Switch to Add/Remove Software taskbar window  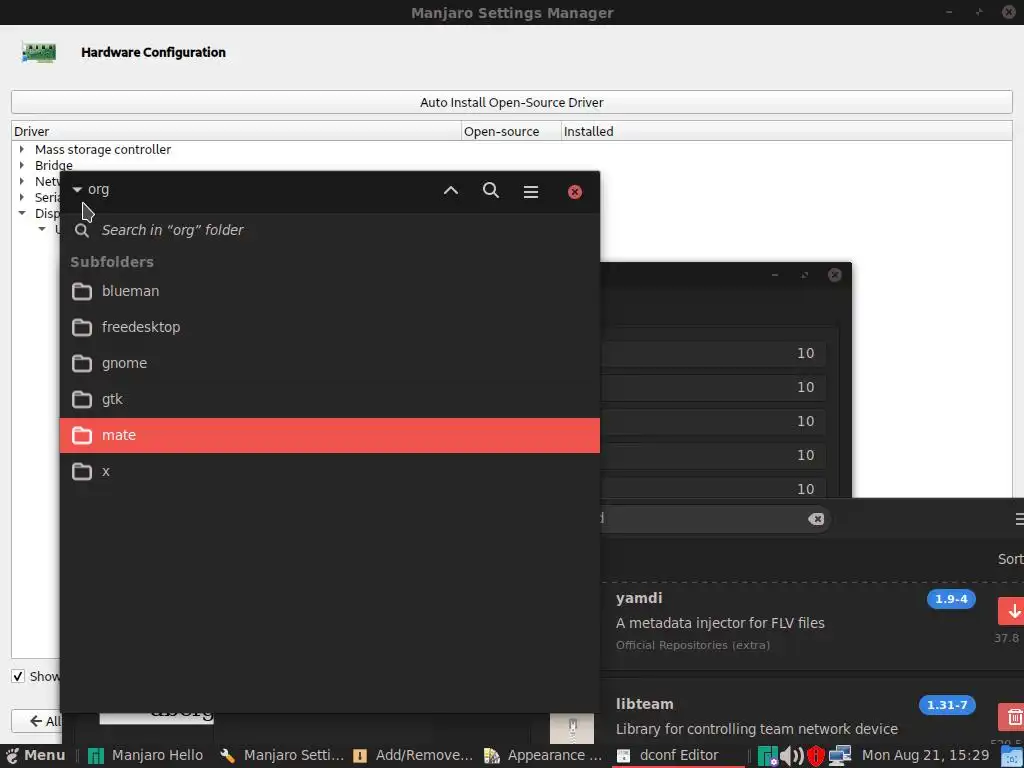(x=413, y=756)
